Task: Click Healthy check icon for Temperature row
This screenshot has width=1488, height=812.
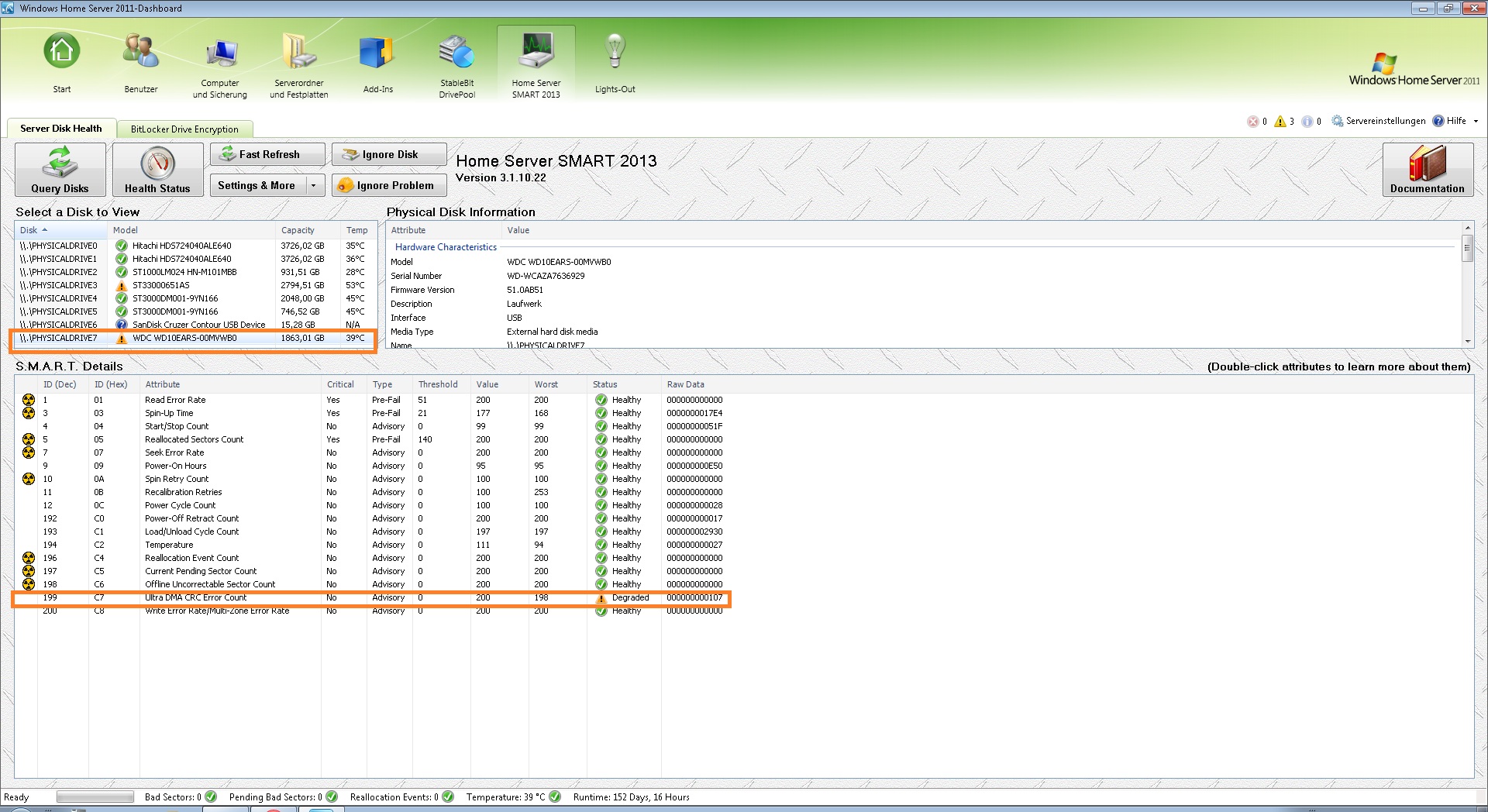Action: (601, 545)
